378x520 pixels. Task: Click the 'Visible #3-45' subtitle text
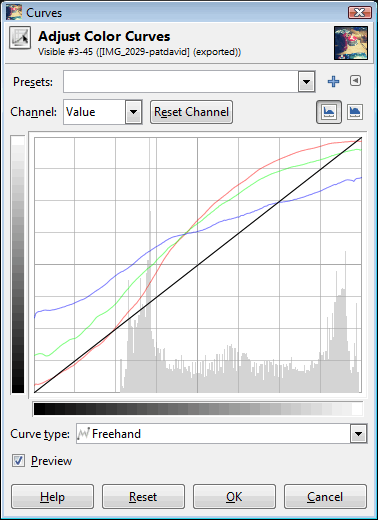click(139, 52)
